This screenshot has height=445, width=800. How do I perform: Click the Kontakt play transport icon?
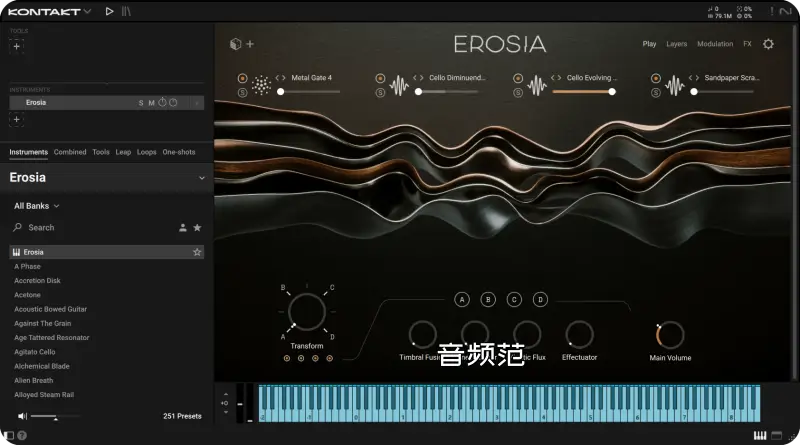pos(109,11)
